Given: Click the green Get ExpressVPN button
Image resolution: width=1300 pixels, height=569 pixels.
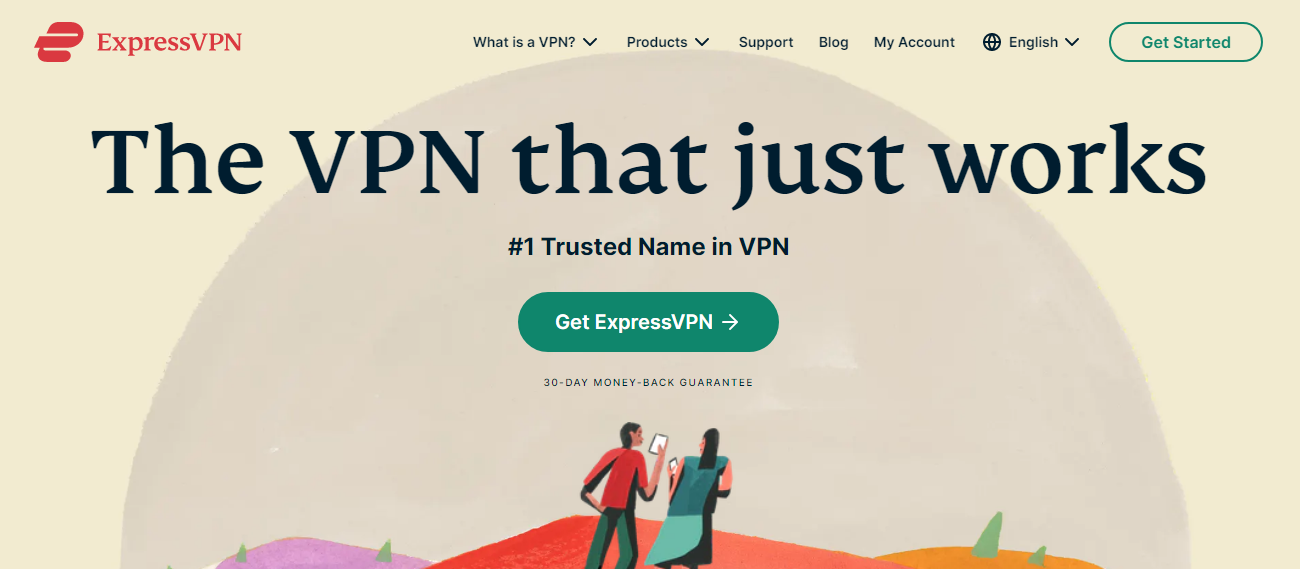Looking at the screenshot, I should [x=648, y=322].
